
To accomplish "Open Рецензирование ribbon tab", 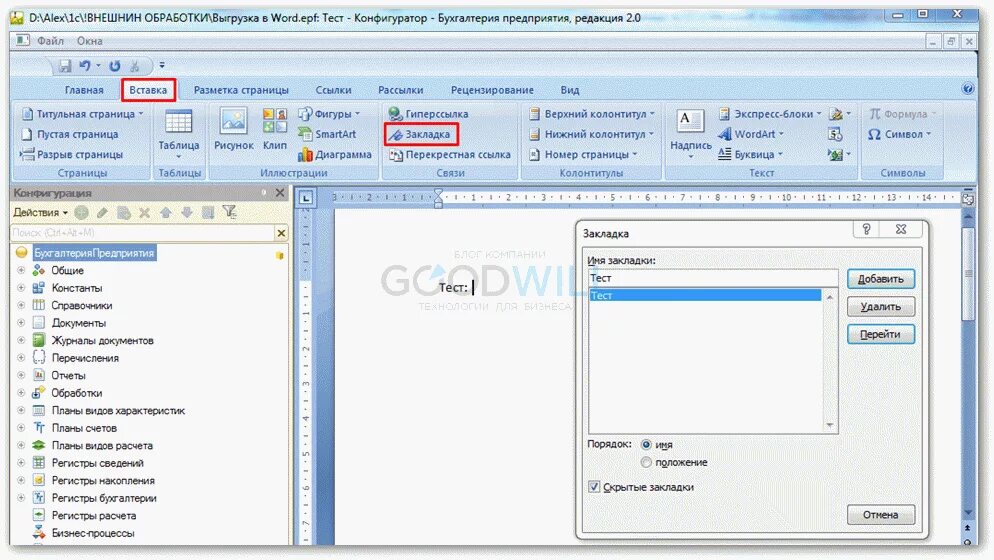I will coord(492,90).
